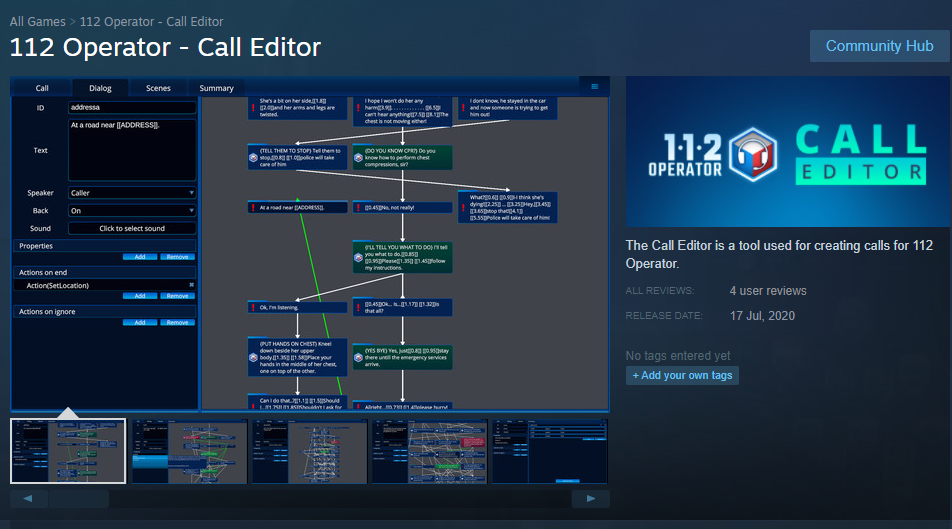Click the 'Click to select sound' button
952x529 pixels.
point(132,228)
